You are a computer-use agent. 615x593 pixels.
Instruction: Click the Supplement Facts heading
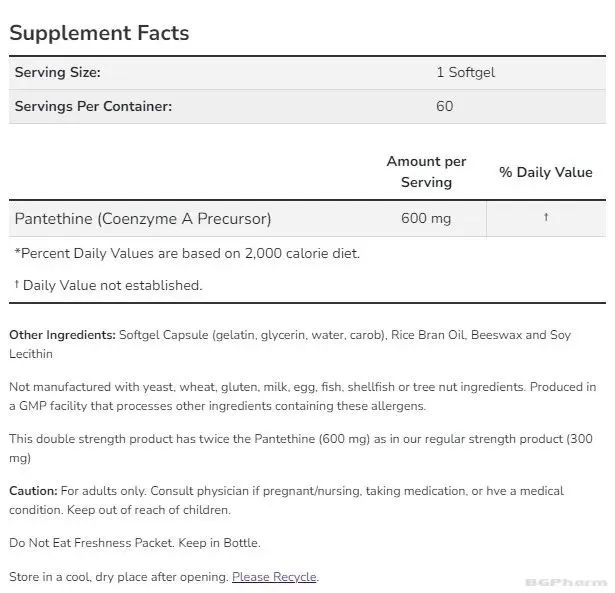(99, 33)
